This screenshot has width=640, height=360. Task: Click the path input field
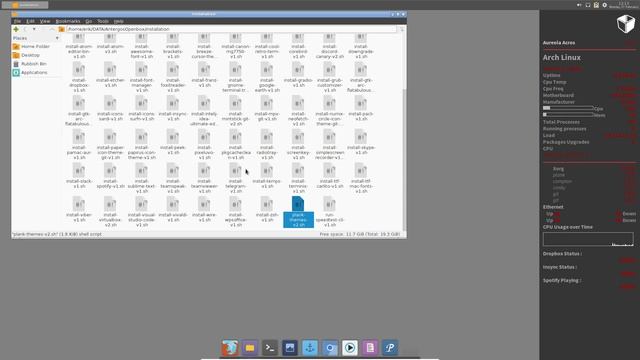[231, 29]
